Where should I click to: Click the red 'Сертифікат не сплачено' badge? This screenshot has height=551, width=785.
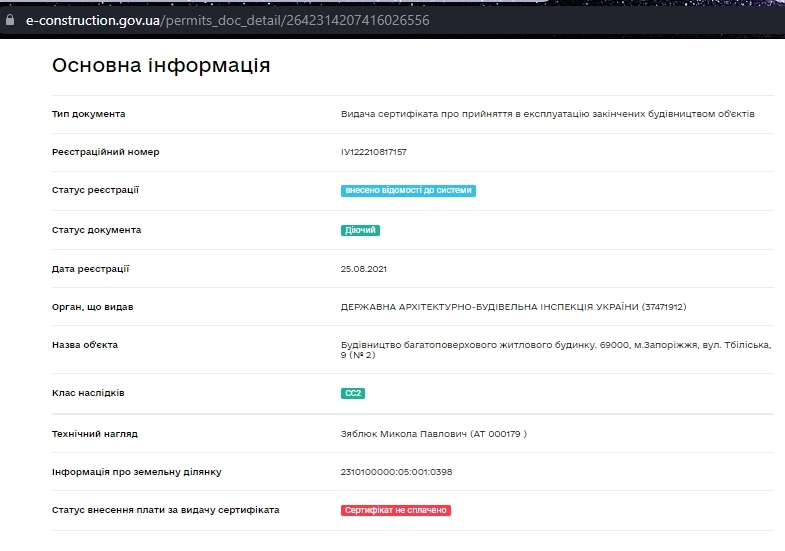(x=396, y=510)
